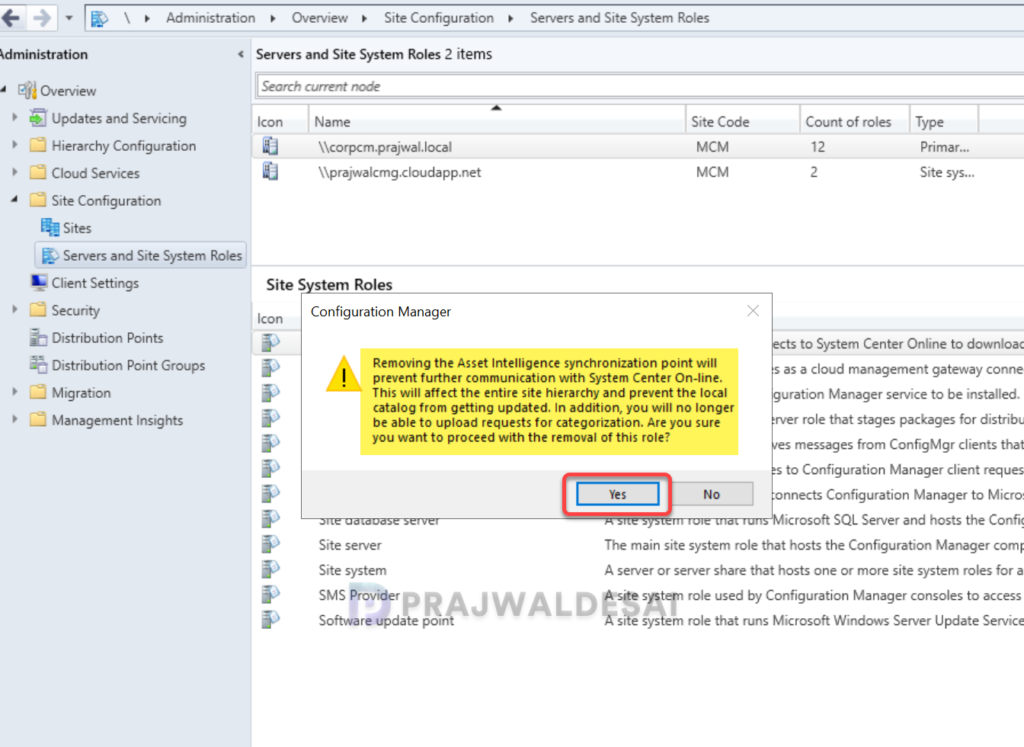Select Software update point role row
1024x747 pixels.
638,620
